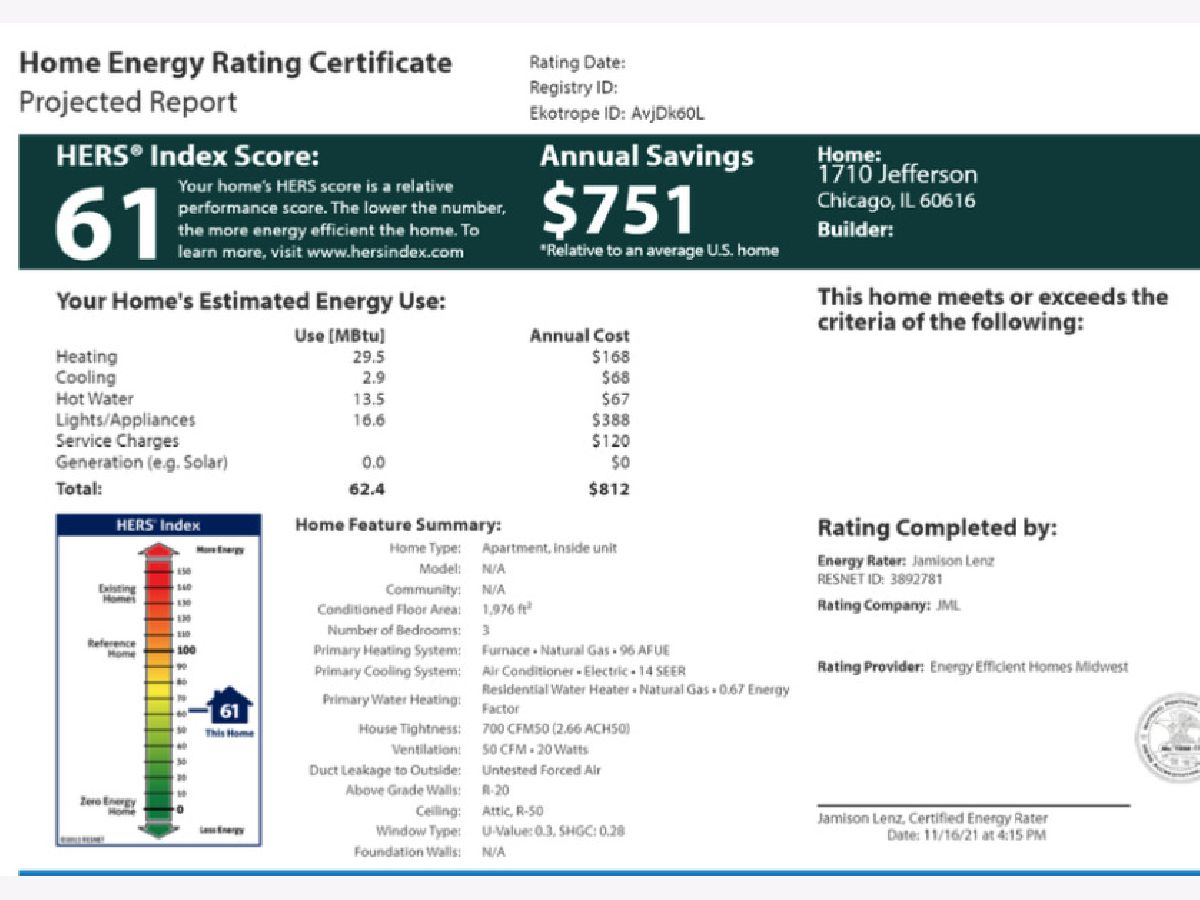Click the red More Energy arrow

click(160, 552)
